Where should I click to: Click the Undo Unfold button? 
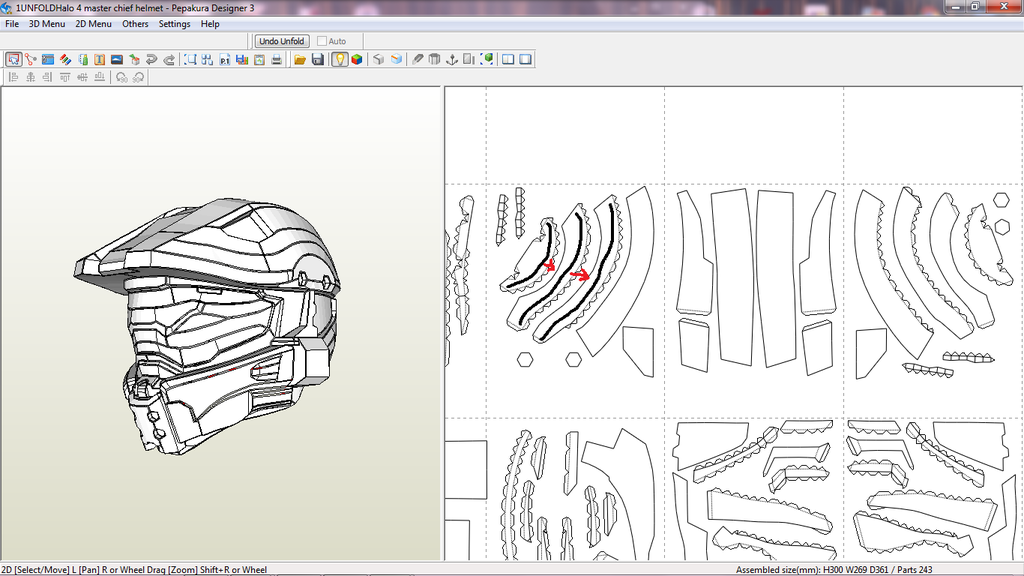tap(281, 41)
